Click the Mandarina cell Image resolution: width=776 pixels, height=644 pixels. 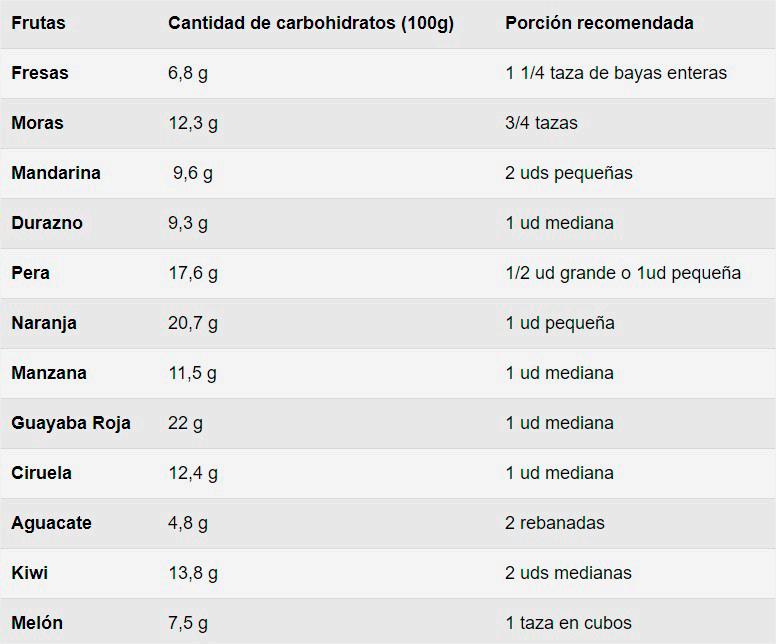click(56, 173)
